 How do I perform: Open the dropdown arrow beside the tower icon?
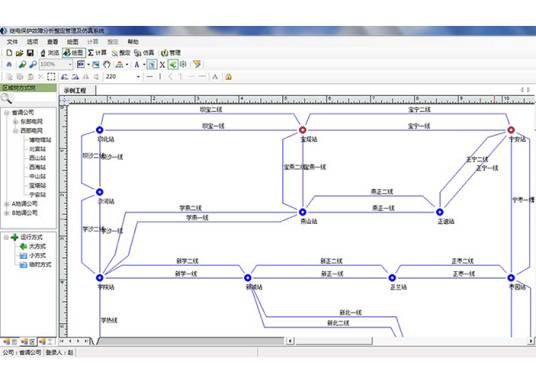point(127,64)
